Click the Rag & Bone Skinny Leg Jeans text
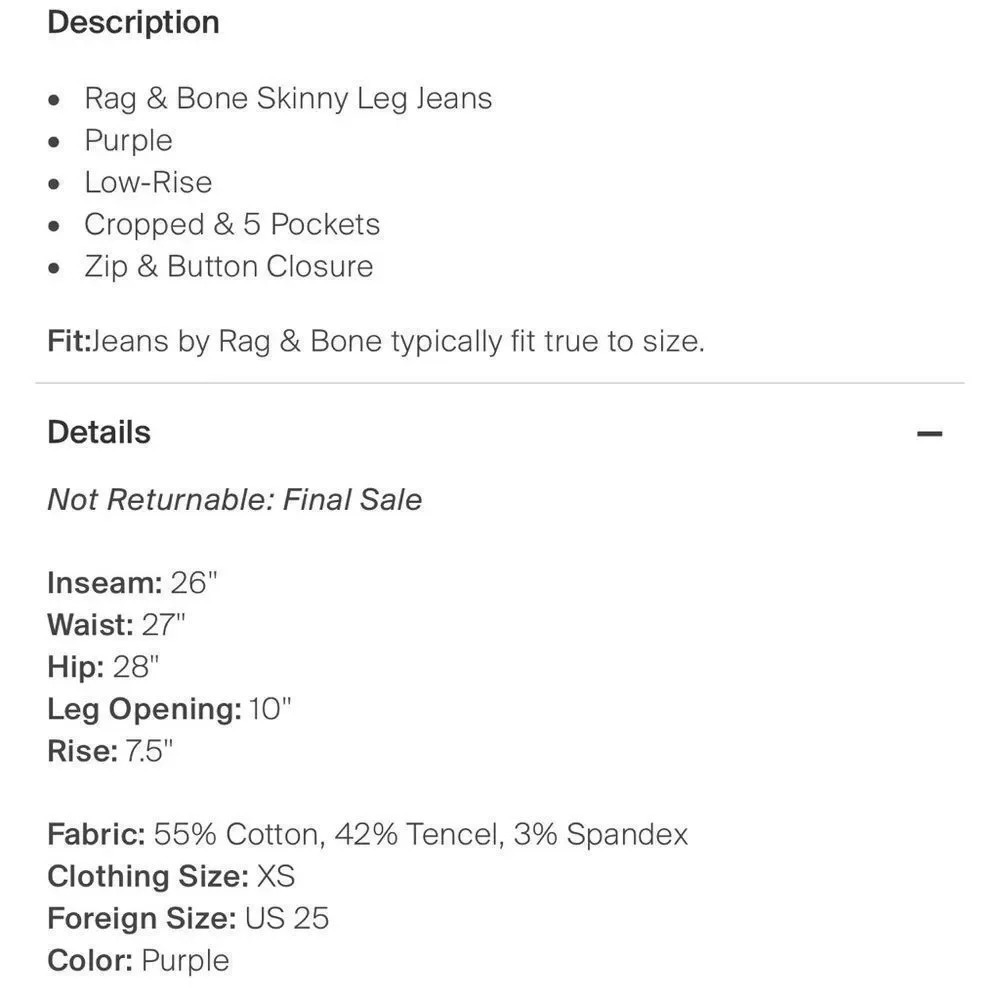 (288, 99)
